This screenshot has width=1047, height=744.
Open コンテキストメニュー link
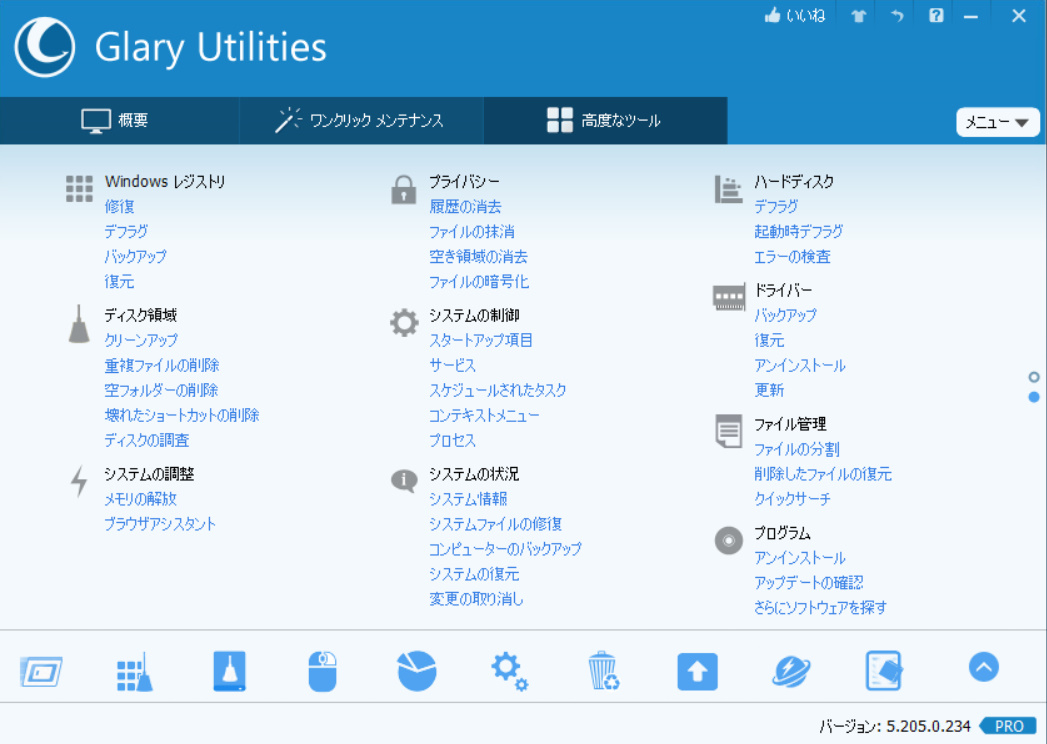click(x=484, y=415)
